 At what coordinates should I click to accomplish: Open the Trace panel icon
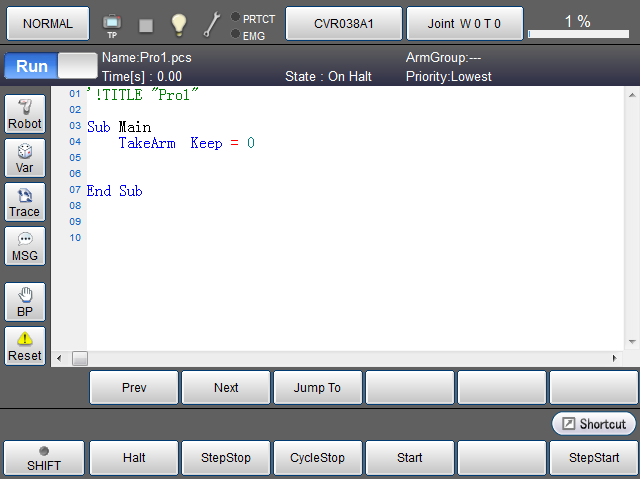tap(25, 202)
